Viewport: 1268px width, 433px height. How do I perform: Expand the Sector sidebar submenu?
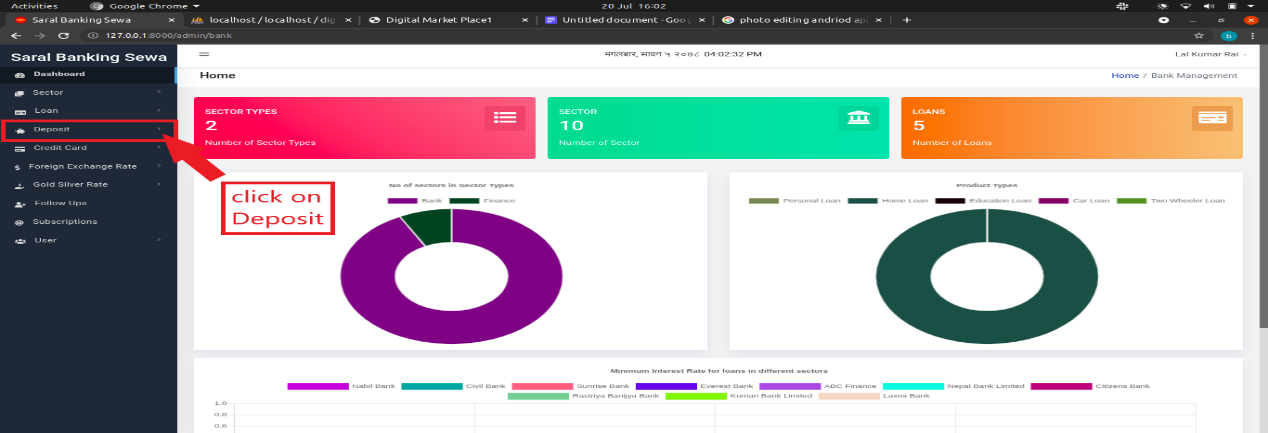88,92
